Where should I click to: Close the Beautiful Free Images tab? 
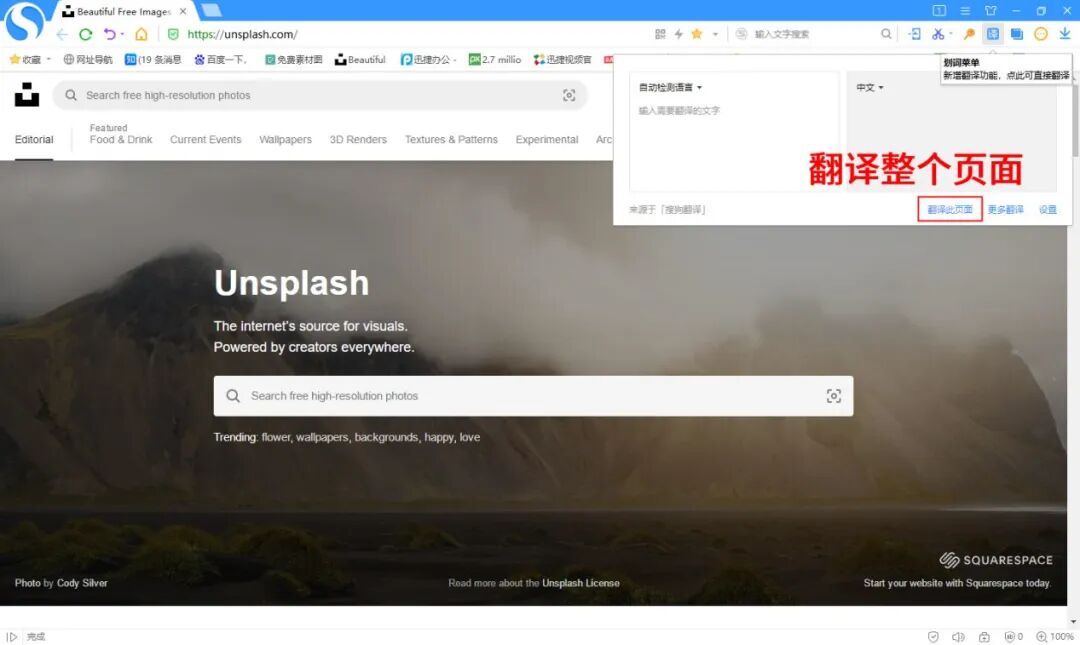pyautogui.click(x=183, y=11)
